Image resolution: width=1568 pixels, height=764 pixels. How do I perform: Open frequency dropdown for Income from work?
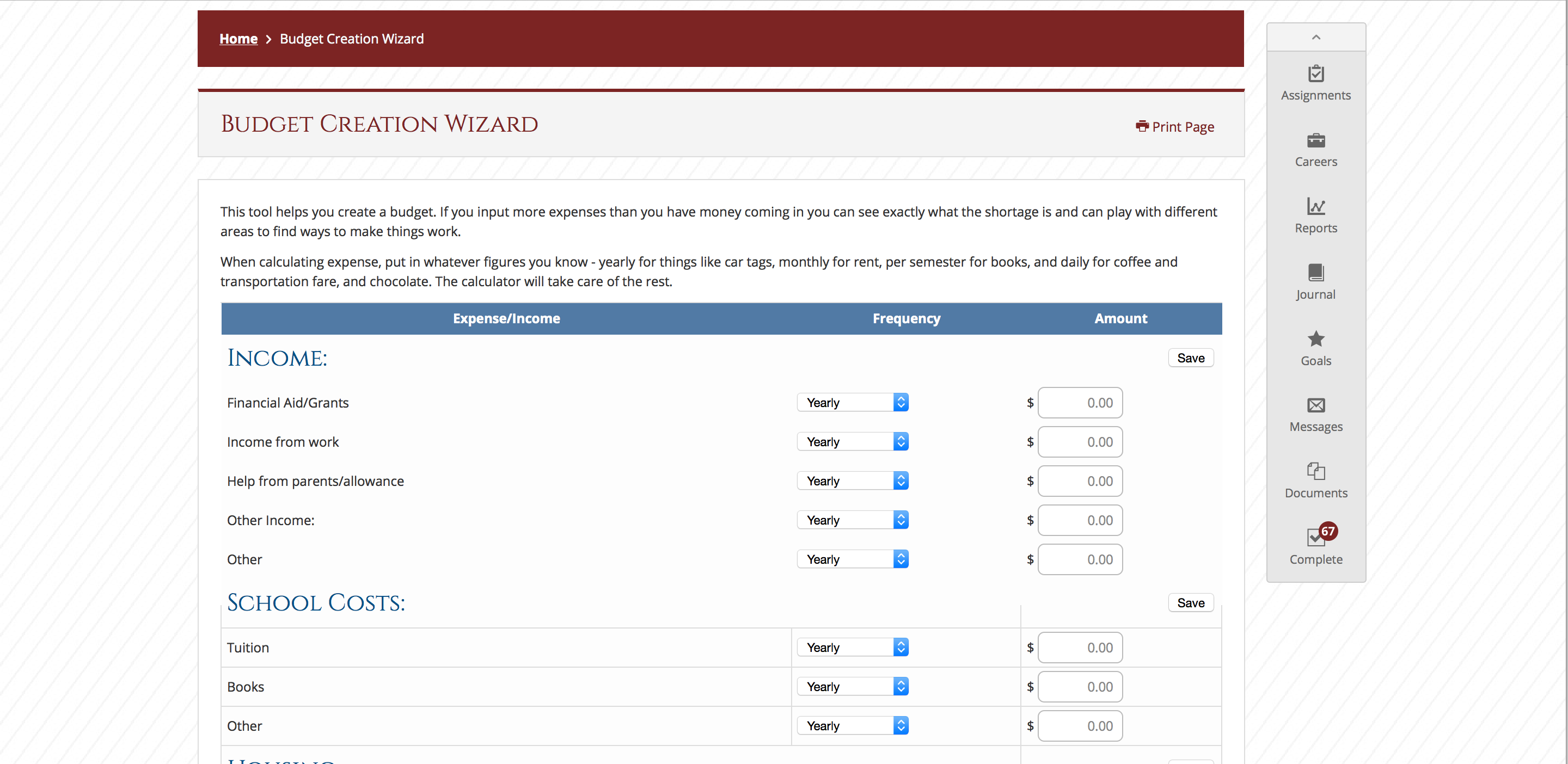852,442
